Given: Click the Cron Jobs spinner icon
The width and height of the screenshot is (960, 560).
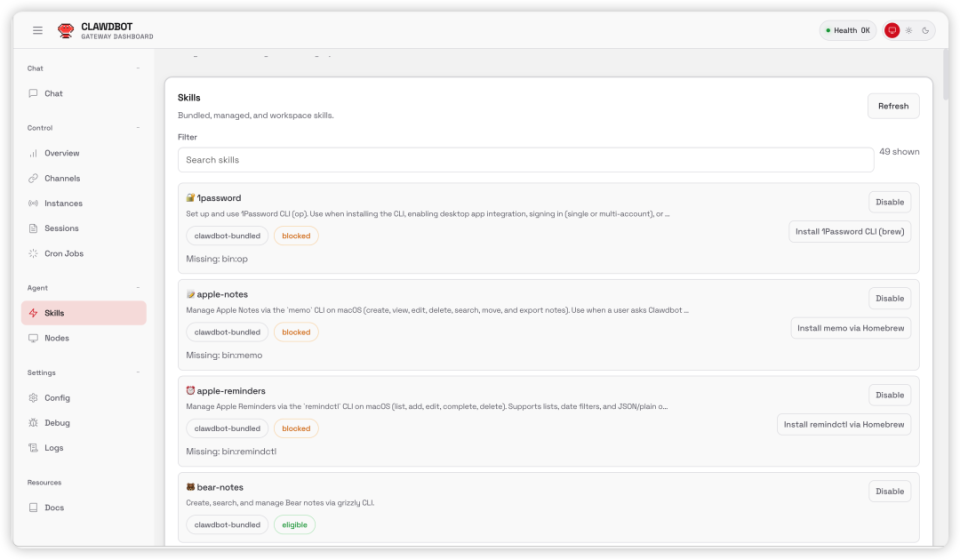Looking at the screenshot, I should tap(34, 254).
